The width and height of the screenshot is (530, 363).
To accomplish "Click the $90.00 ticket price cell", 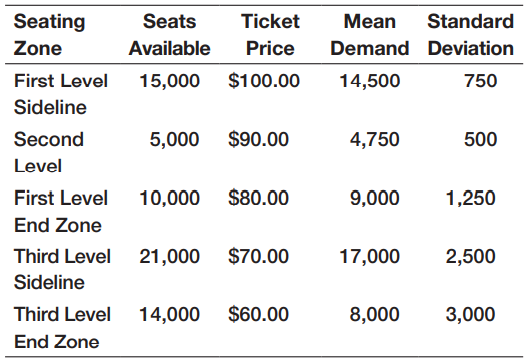I will (x=258, y=139).
